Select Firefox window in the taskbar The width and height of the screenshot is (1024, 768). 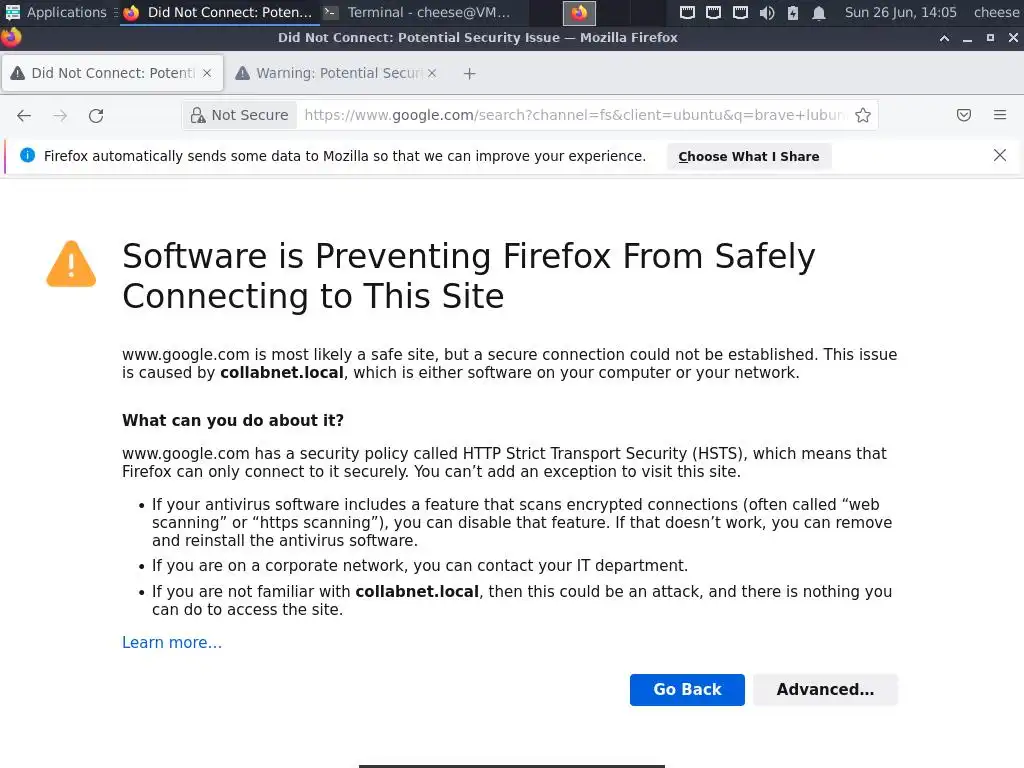point(217,12)
